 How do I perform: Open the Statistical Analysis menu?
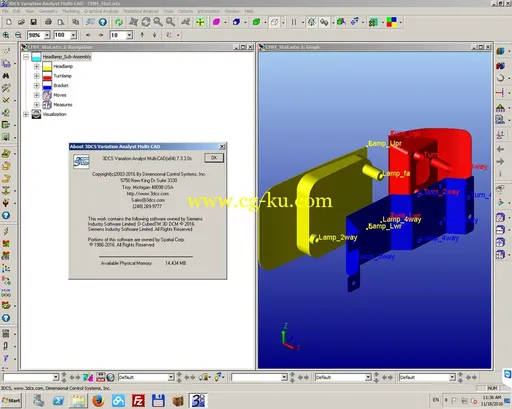(x=141, y=11)
